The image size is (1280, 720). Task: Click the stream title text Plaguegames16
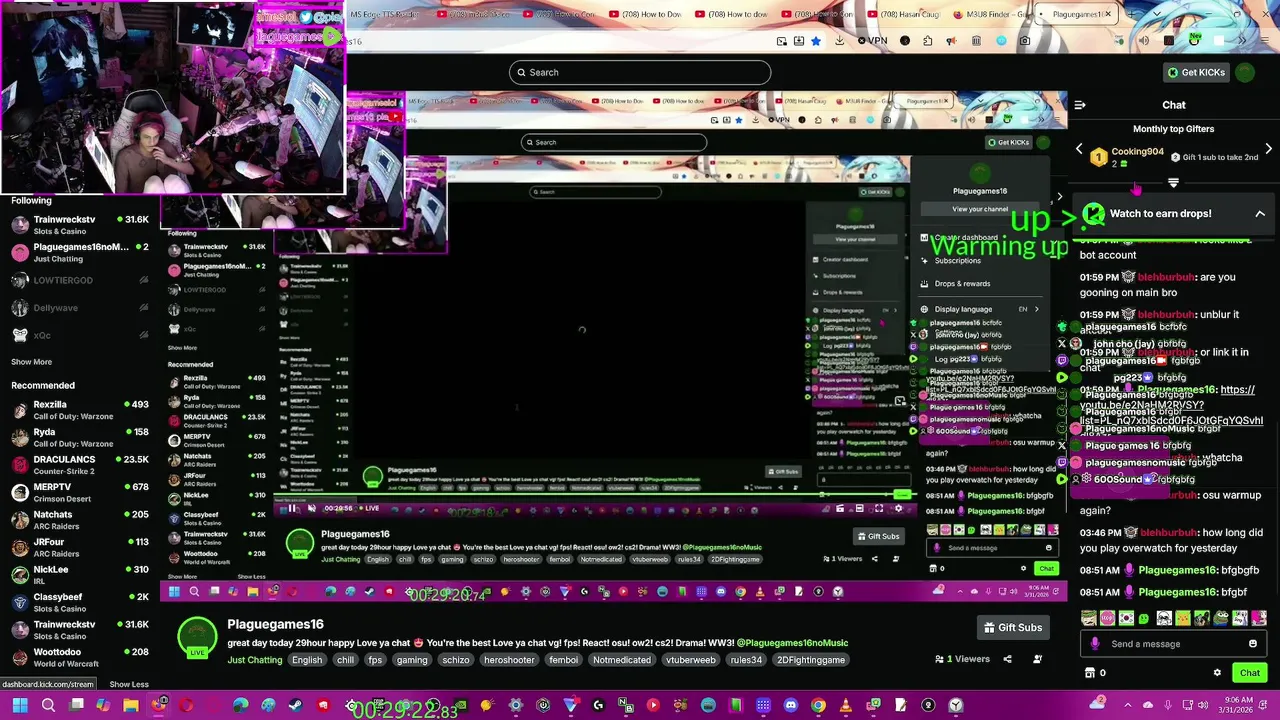coord(275,624)
